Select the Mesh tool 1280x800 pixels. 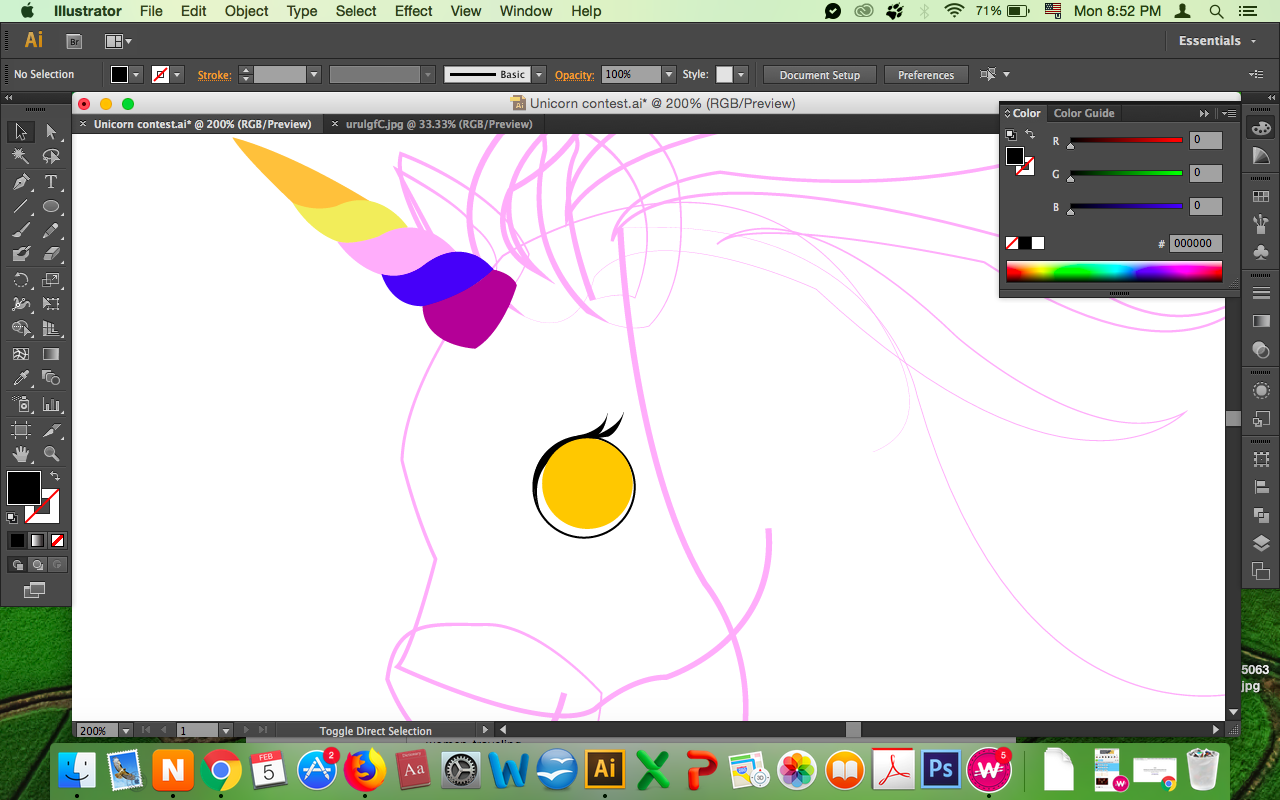(x=20, y=354)
